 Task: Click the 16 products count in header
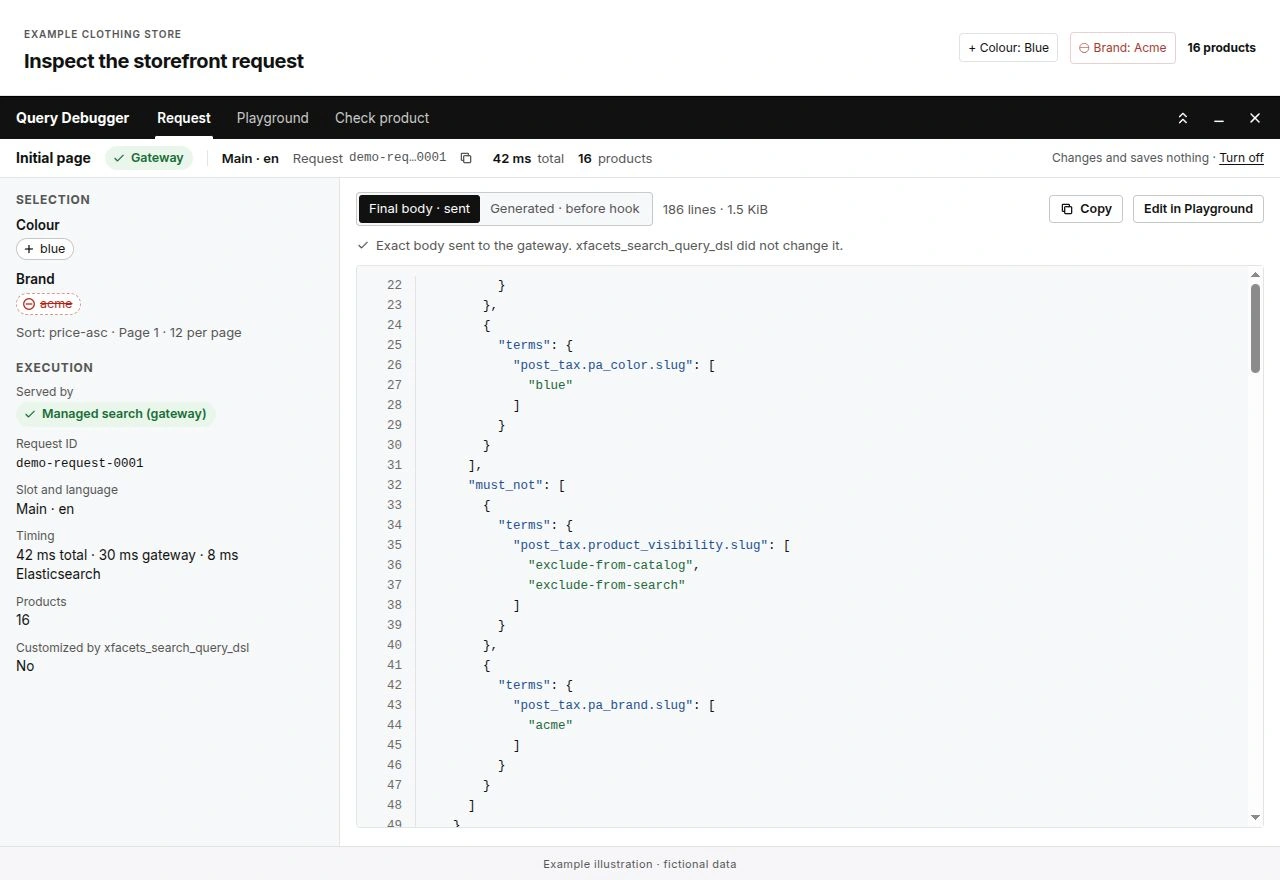click(1221, 48)
